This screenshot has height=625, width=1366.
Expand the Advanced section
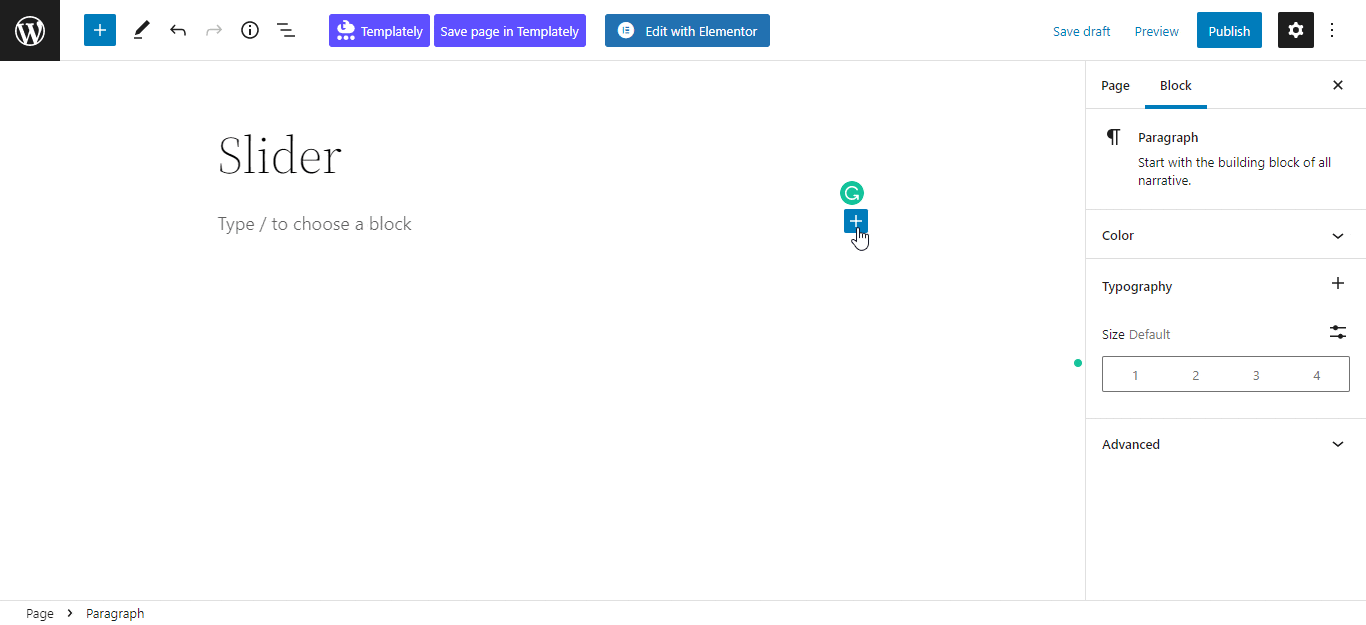[x=1226, y=444]
